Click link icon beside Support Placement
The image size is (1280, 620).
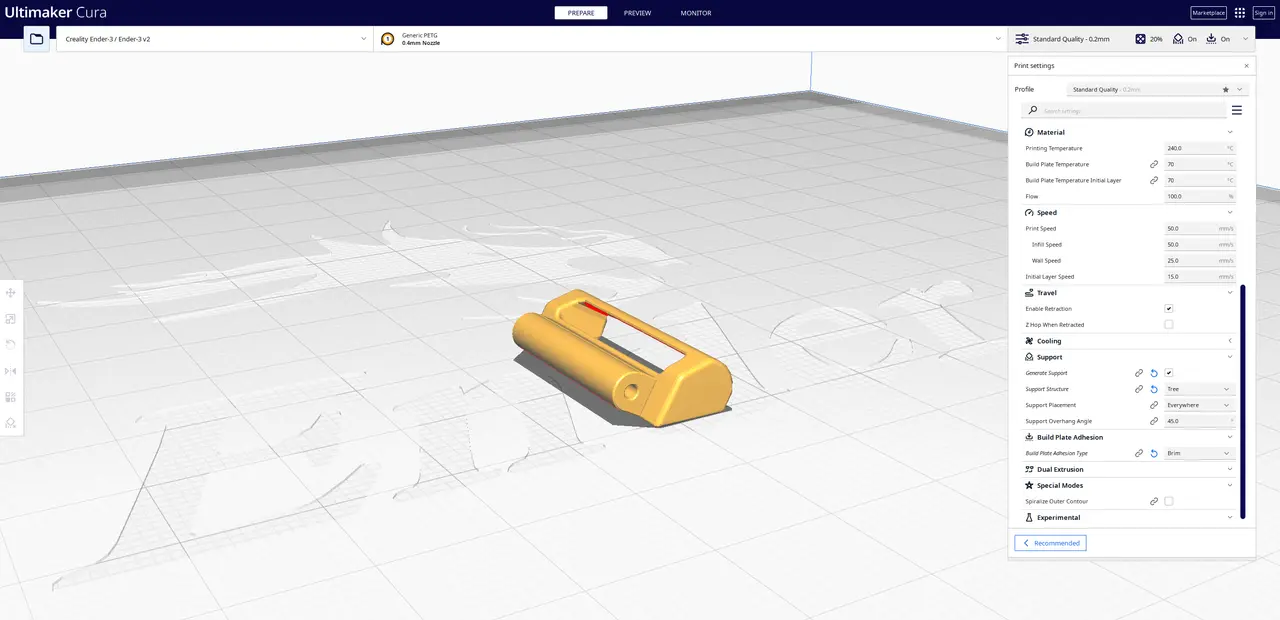click(1153, 405)
